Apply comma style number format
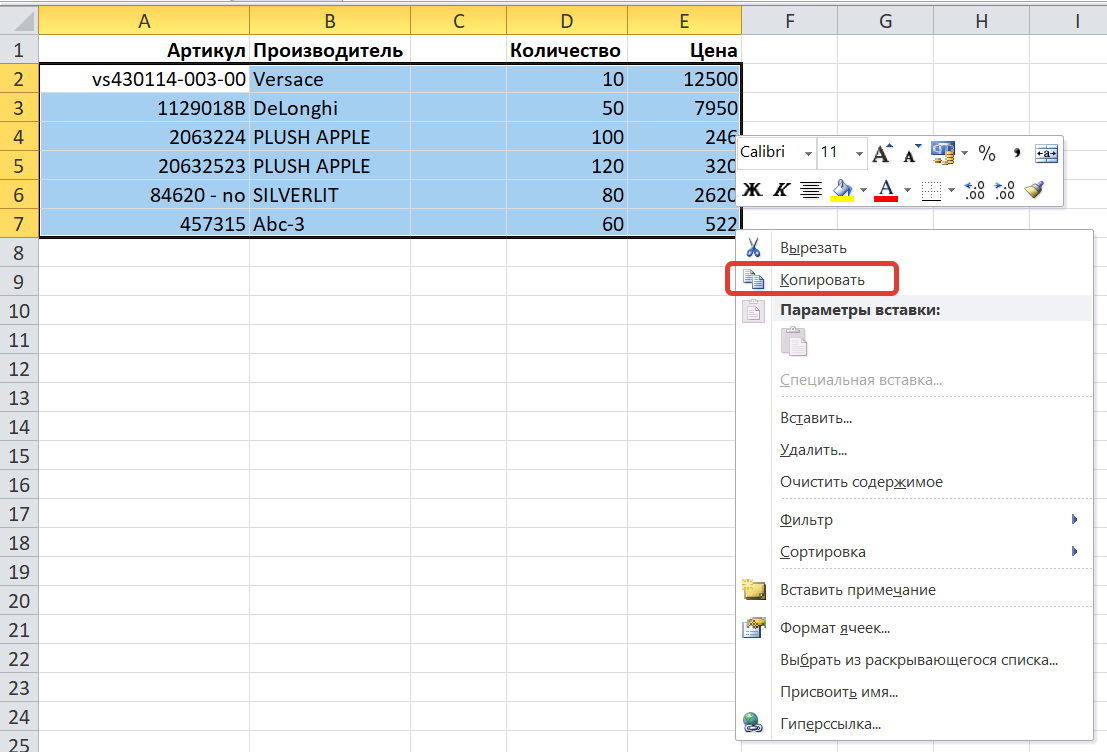This screenshot has width=1107, height=752. tap(1016, 153)
